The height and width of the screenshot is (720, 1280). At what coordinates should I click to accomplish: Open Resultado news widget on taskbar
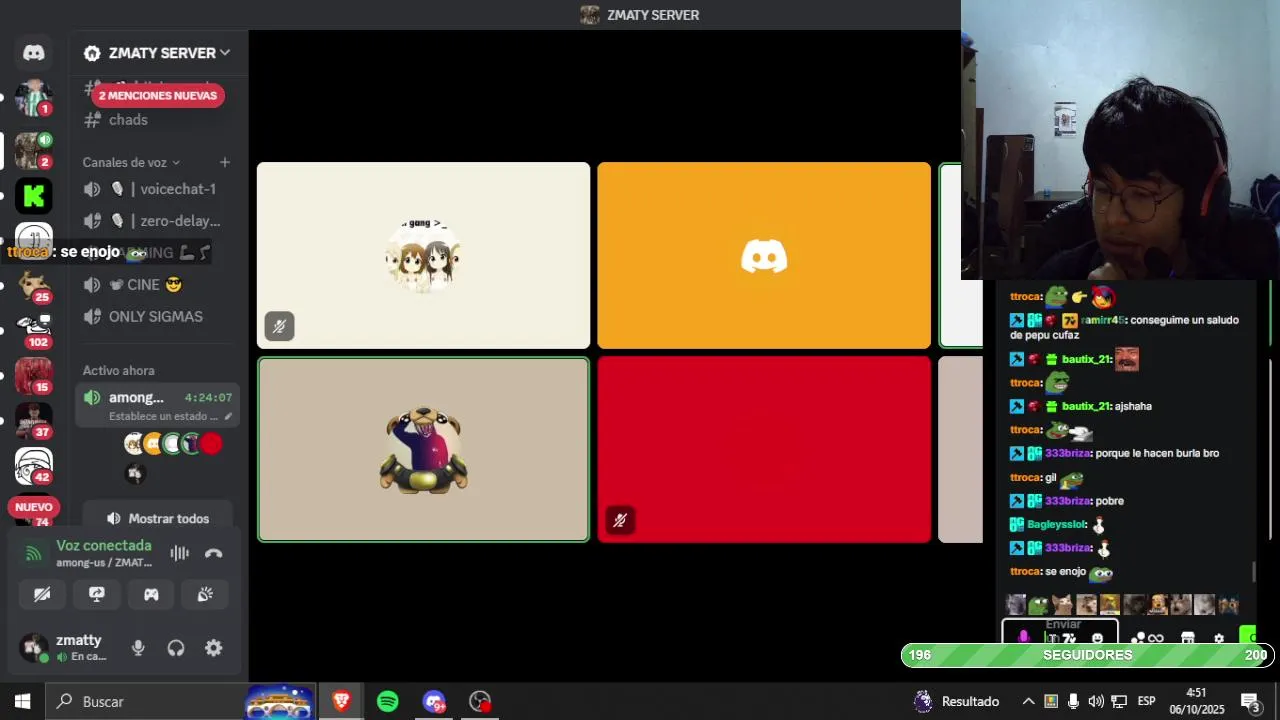[957, 701]
